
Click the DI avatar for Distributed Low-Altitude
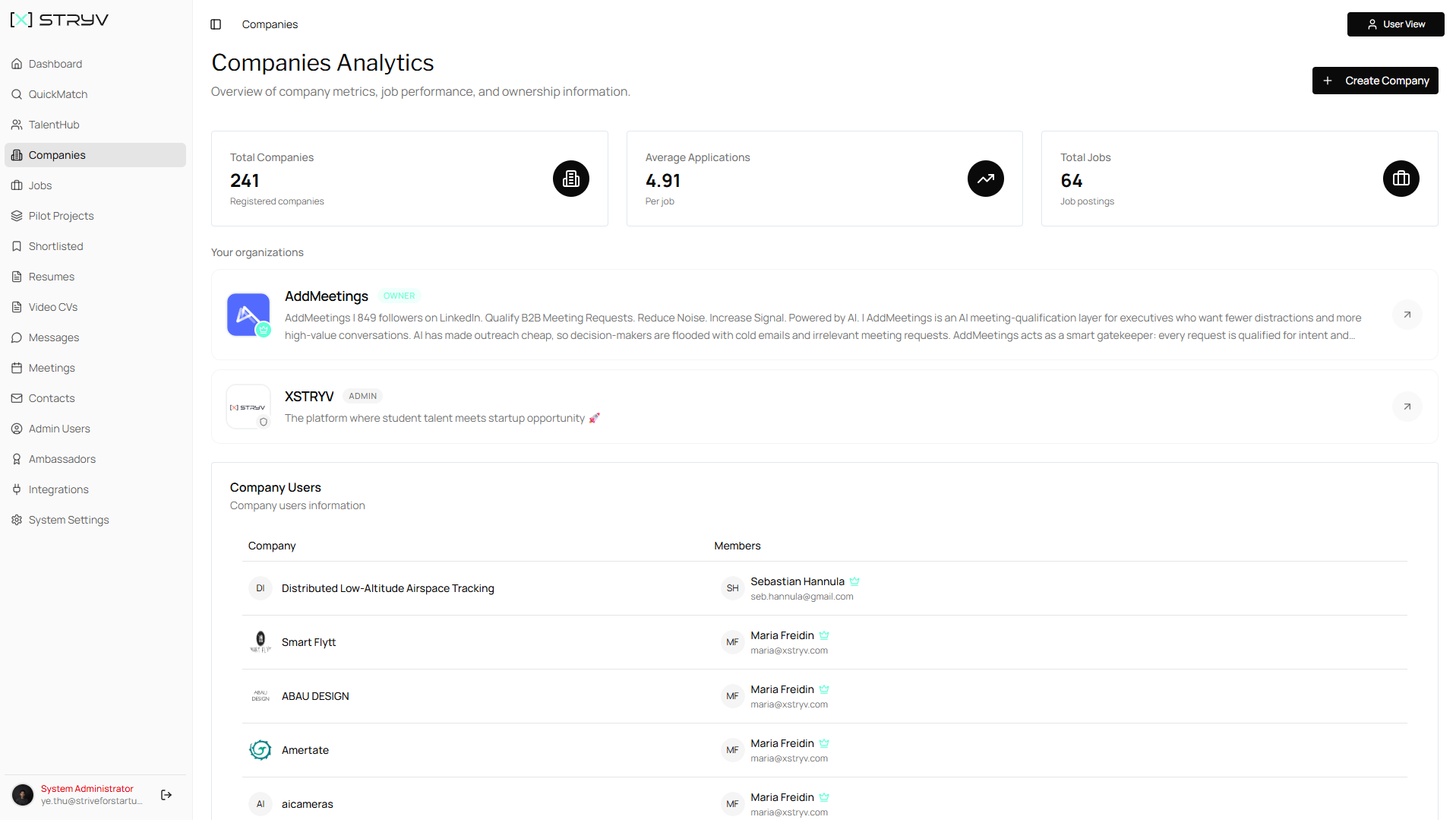261,588
